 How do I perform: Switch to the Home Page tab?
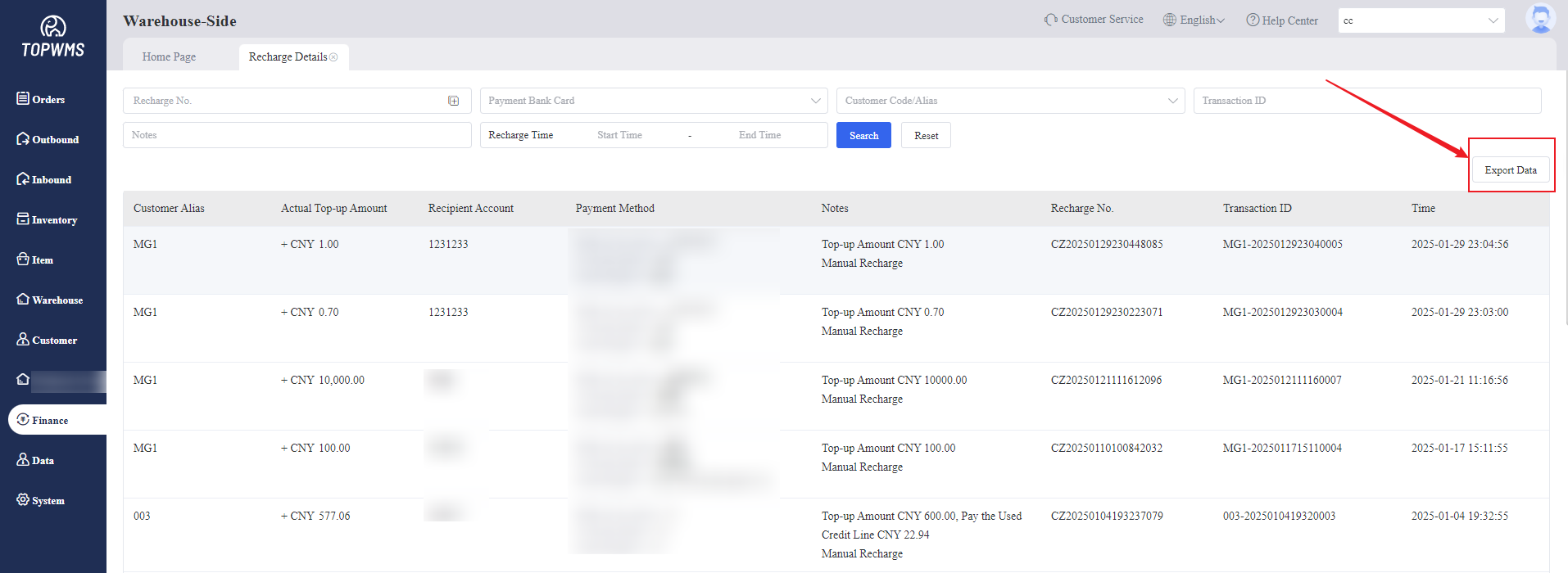click(169, 57)
